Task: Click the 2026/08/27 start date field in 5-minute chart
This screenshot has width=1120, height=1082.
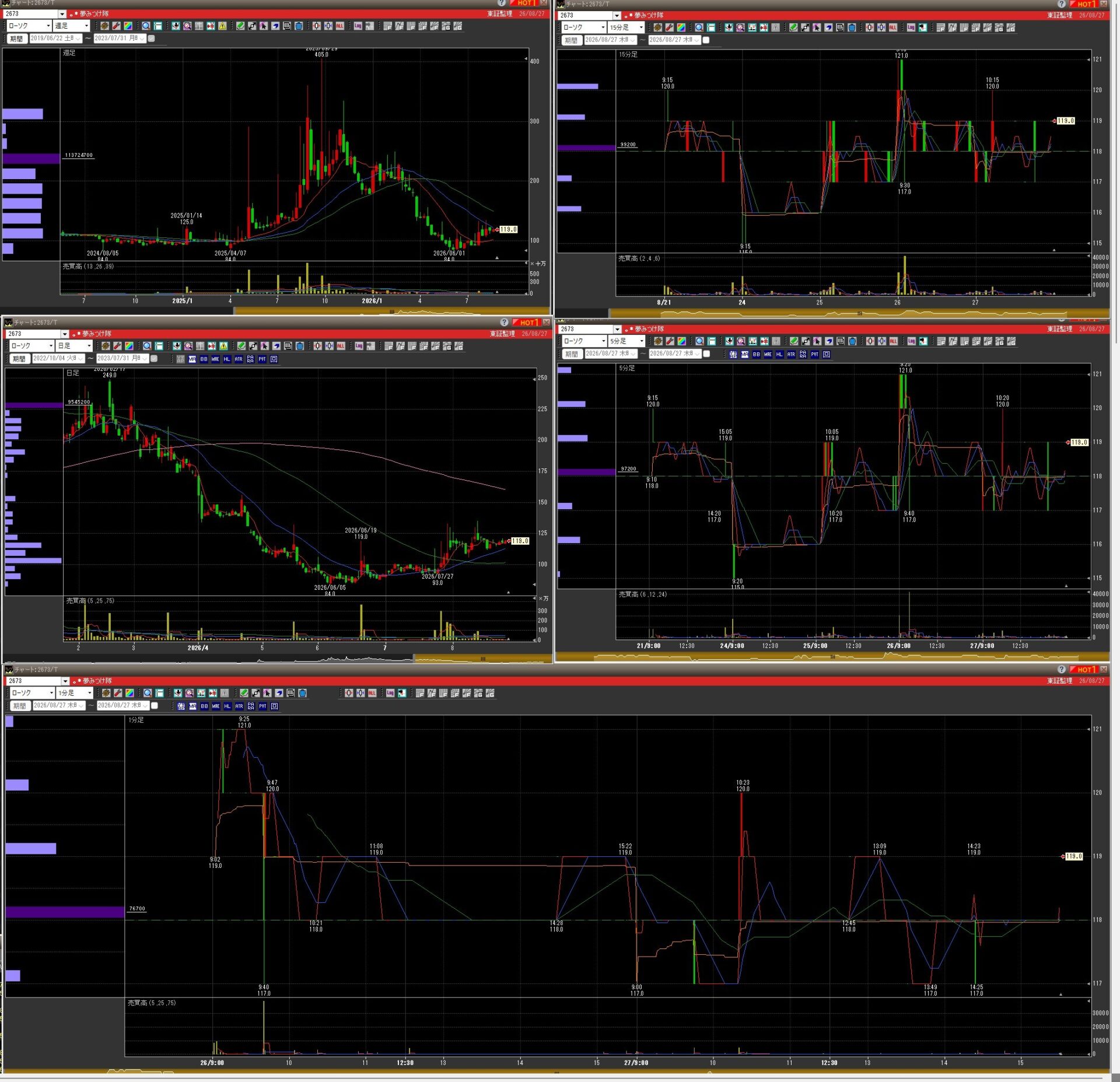Action: pyautogui.click(x=611, y=354)
